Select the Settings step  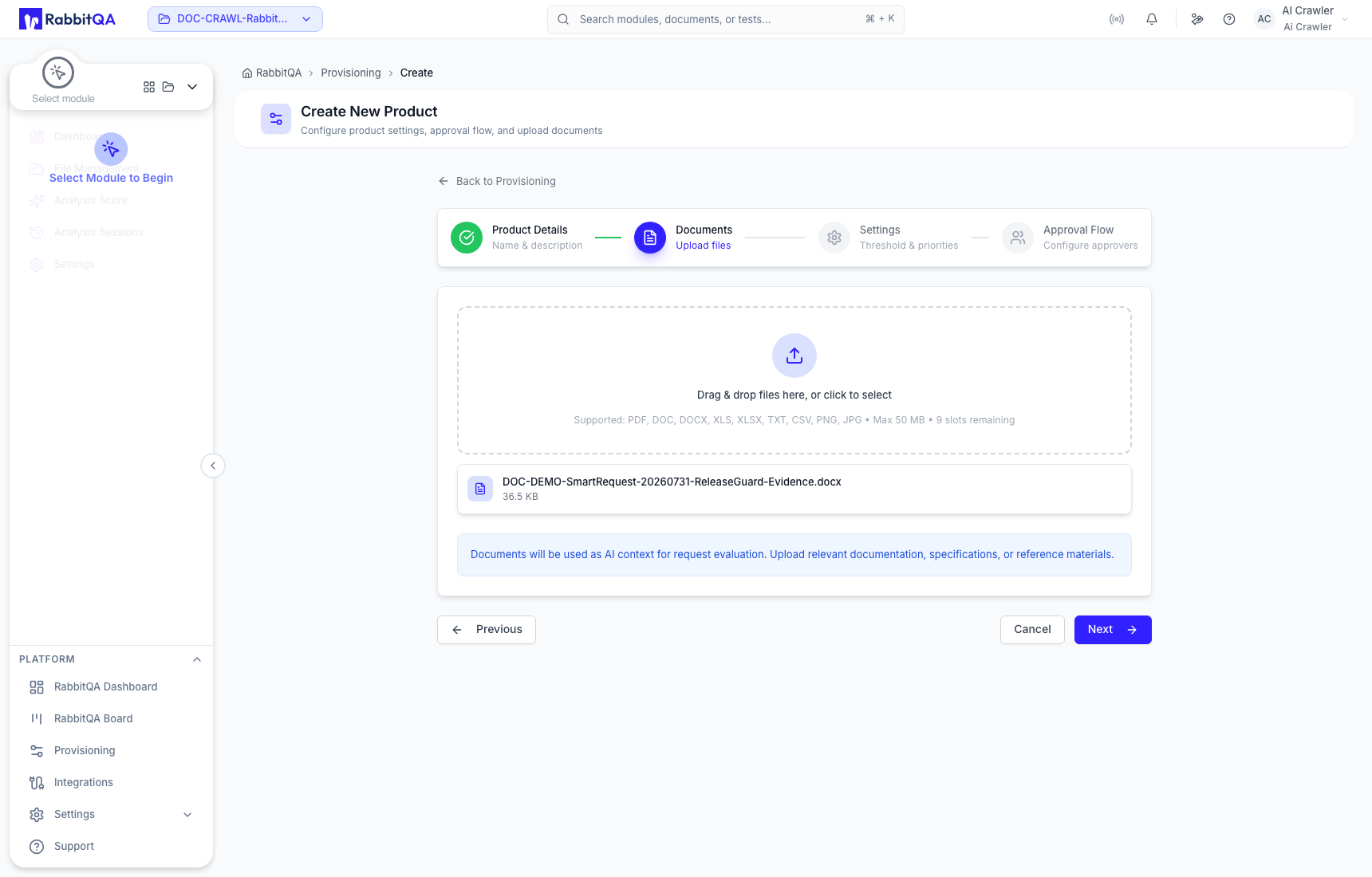pyautogui.click(x=889, y=238)
